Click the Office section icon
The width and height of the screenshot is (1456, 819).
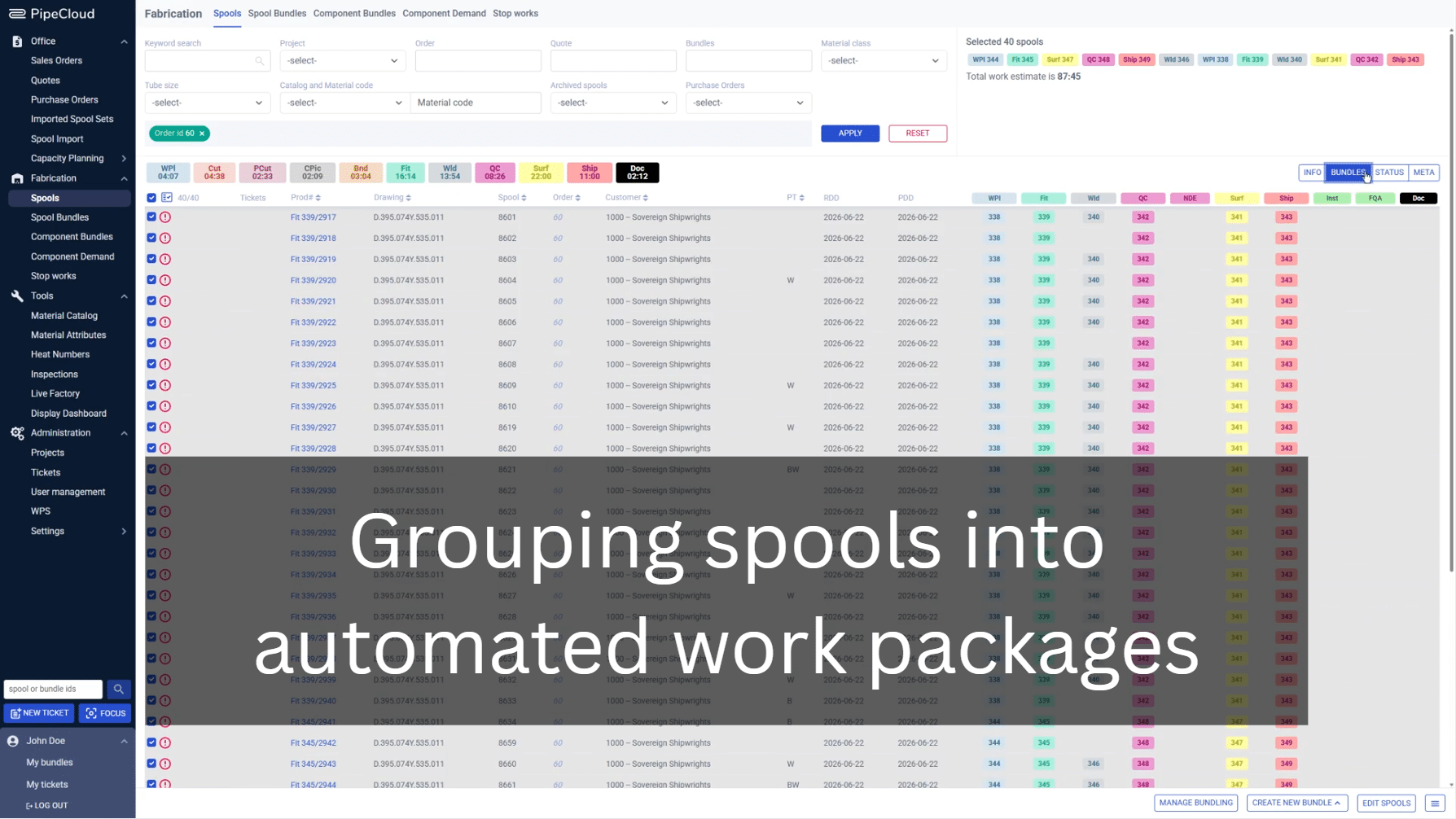[x=17, y=41]
